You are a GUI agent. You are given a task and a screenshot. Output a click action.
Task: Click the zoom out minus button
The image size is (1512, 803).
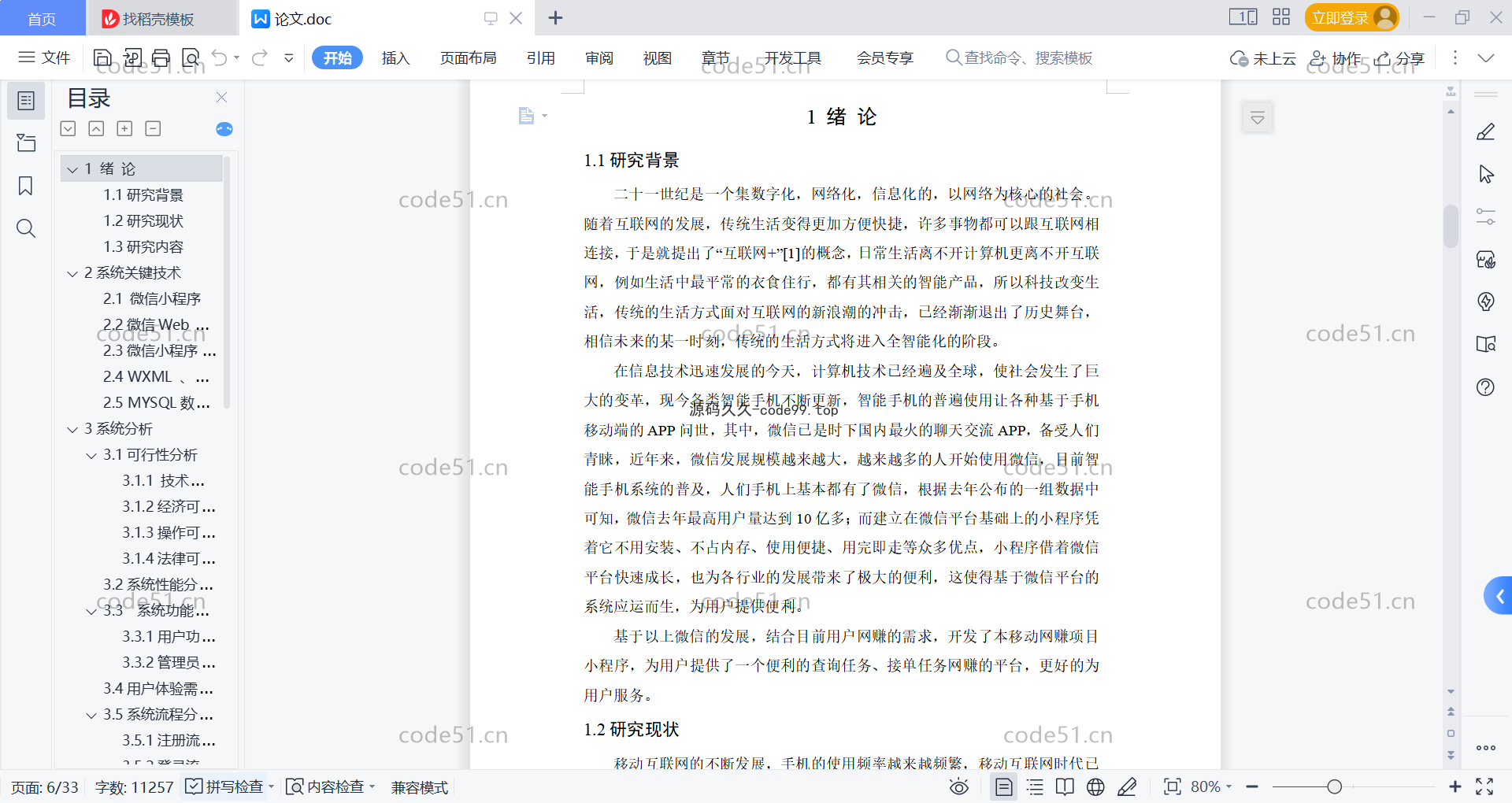click(1252, 786)
